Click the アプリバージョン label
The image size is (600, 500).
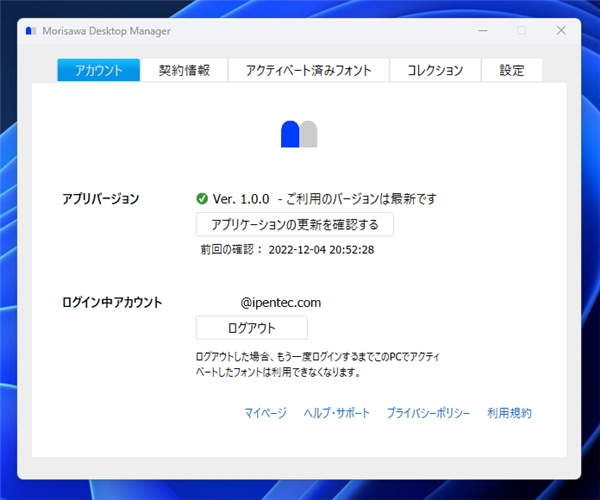click(101, 199)
